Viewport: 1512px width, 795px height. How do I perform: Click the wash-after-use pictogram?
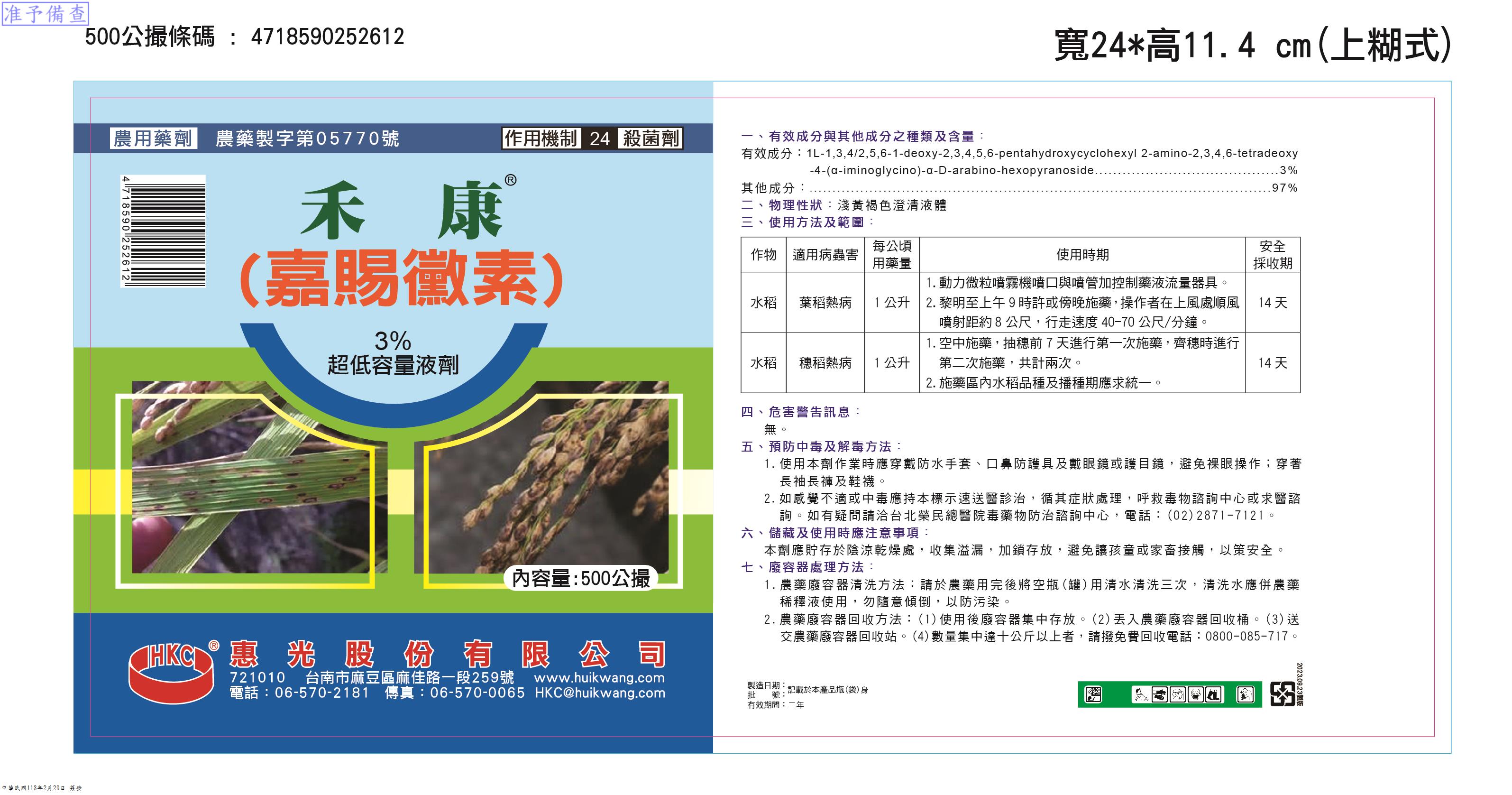(x=1245, y=695)
